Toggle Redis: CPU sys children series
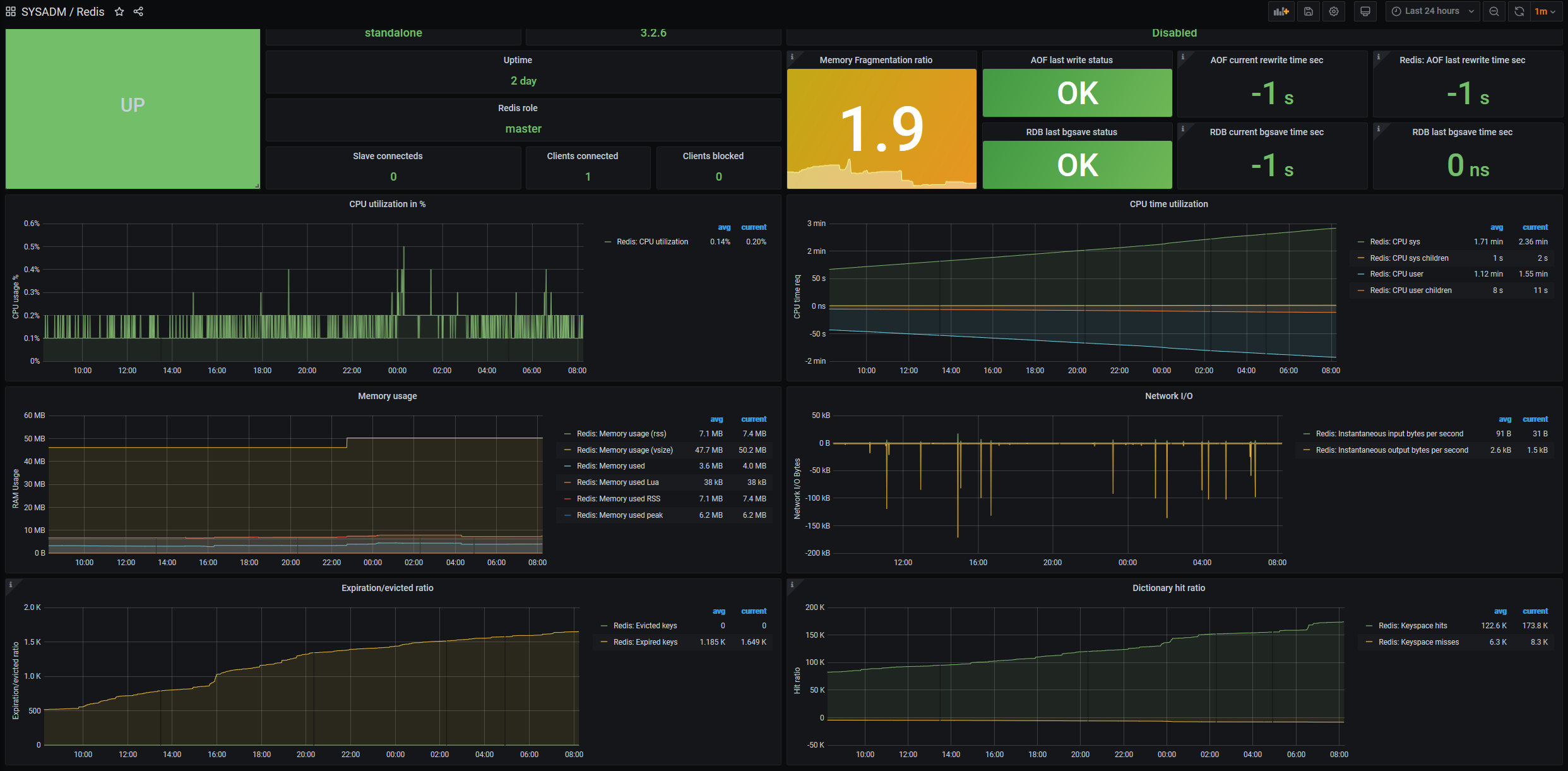Viewport: 1568px width, 771px height. click(x=1409, y=258)
